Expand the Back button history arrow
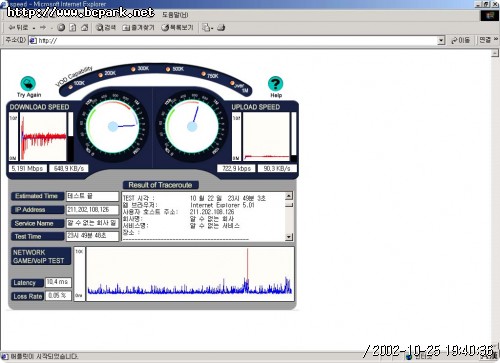The width and height of the screenshot is (500, 363). coord(34,28)
